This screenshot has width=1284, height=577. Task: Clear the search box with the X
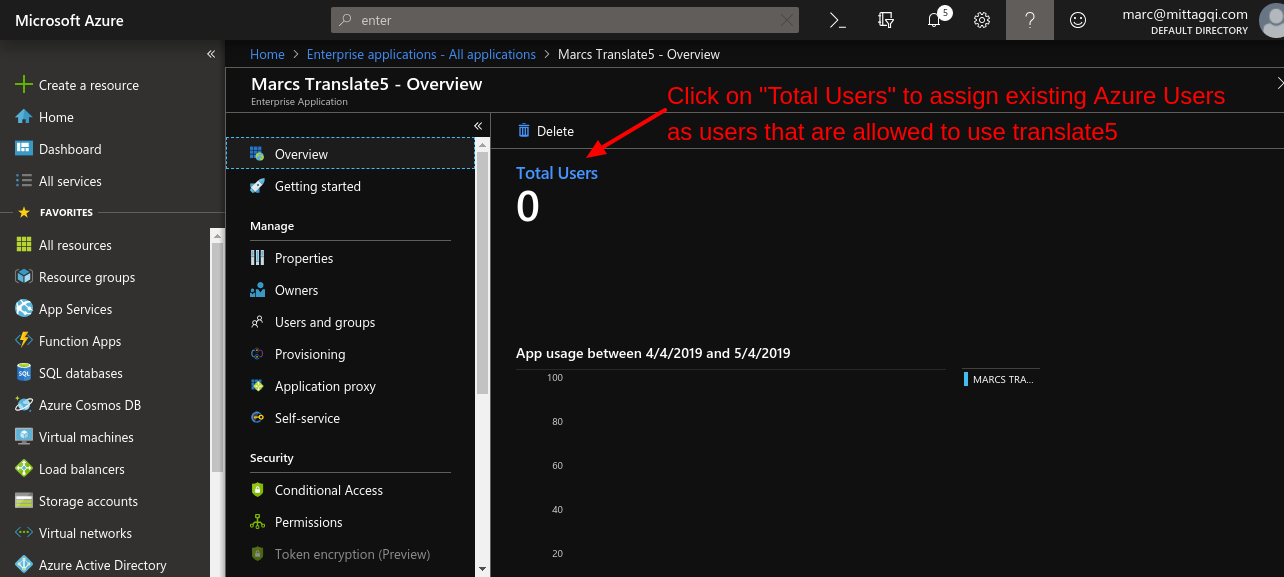[787, 20]
